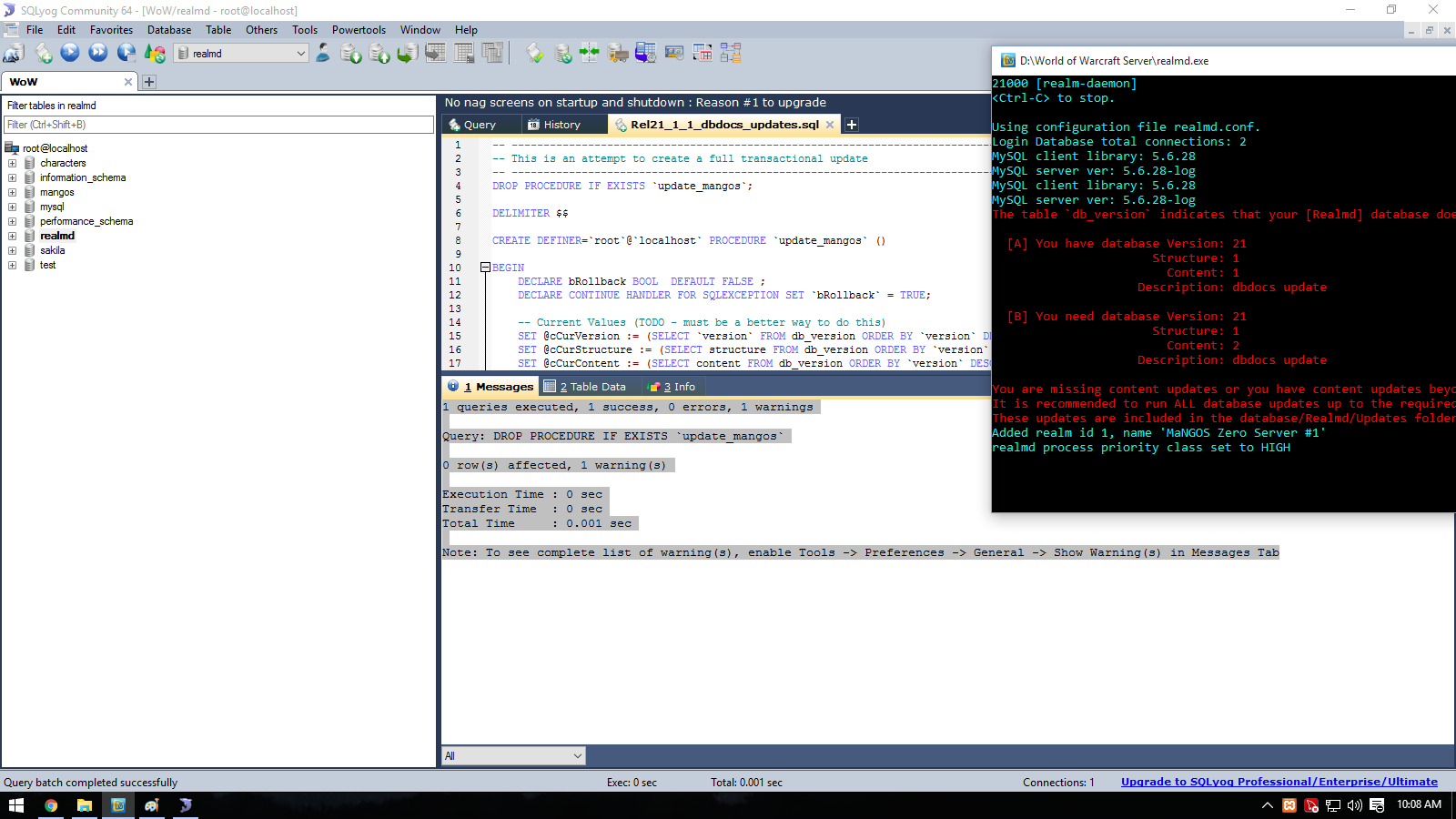The height and width of the screenshot is (819, 1456).
Task: Add a new connection tab with plus
Action: 149,82
